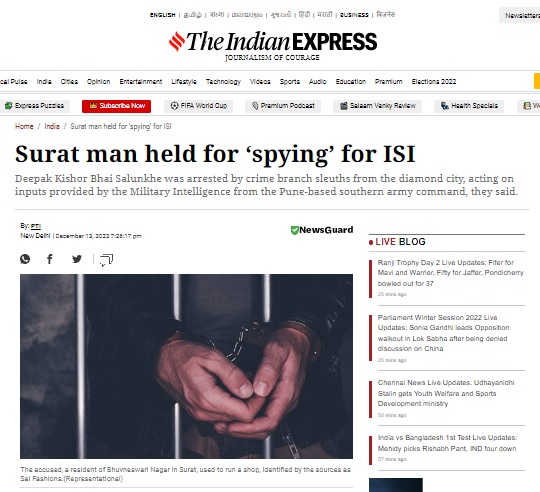Click the Subscribe Now button

116,106
